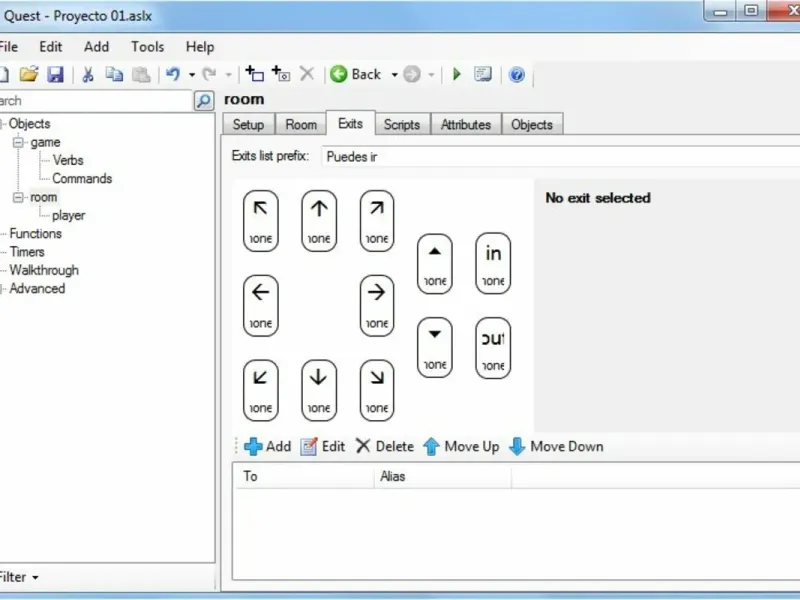
Task: Open the Help menu
Action: (199, 47)
